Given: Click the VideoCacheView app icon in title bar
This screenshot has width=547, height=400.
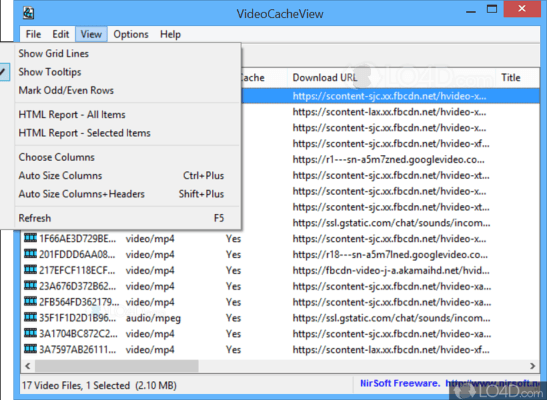Looking at the screenshot, I should coord(29,13).
